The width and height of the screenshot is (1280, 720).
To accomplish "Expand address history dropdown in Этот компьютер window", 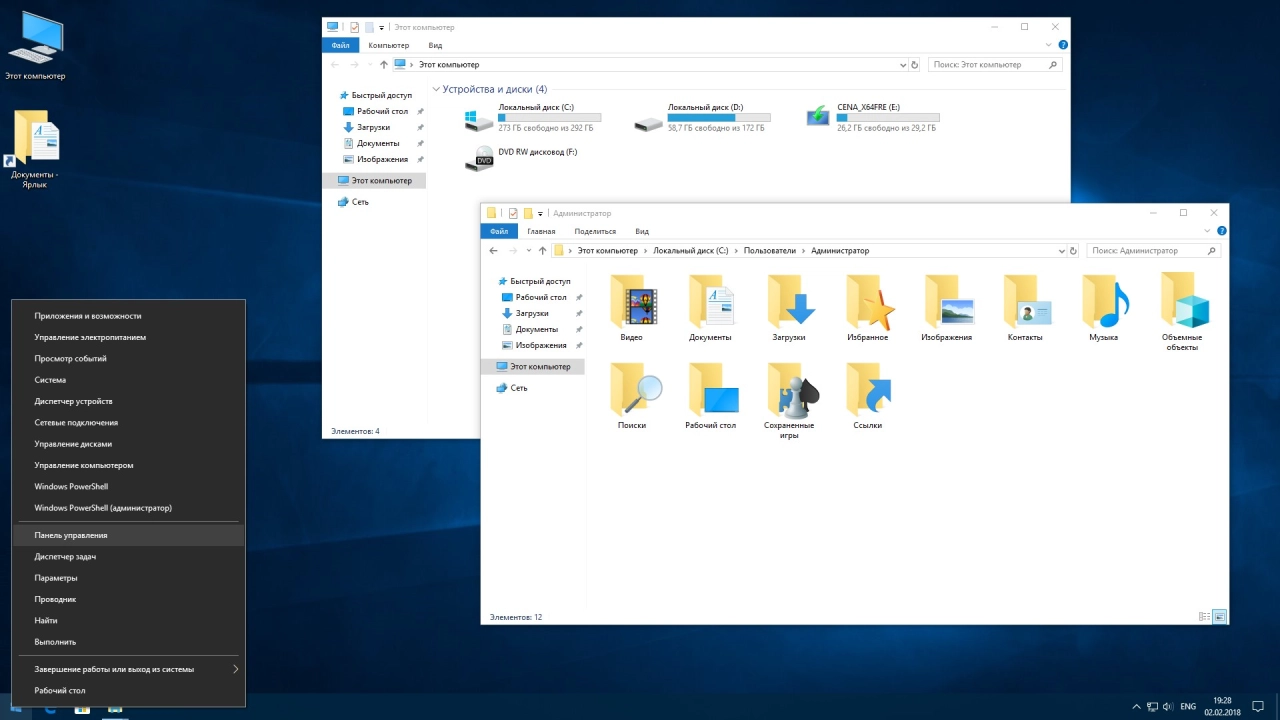I will tap(902, 65).
